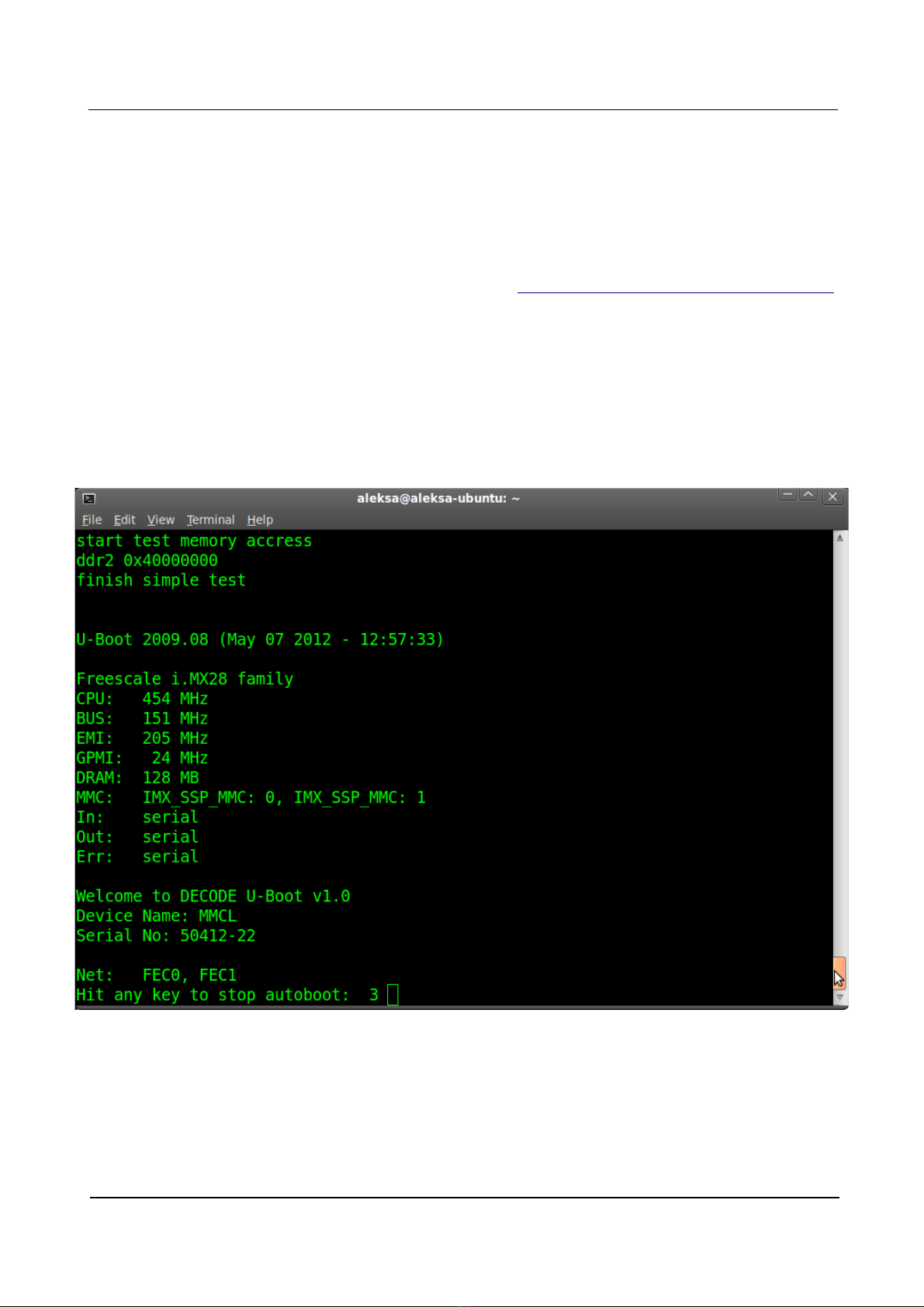This screenshot has height=1307, width=924.
Task: Click the 'Err: serial' line
Action: pos(137,857)
